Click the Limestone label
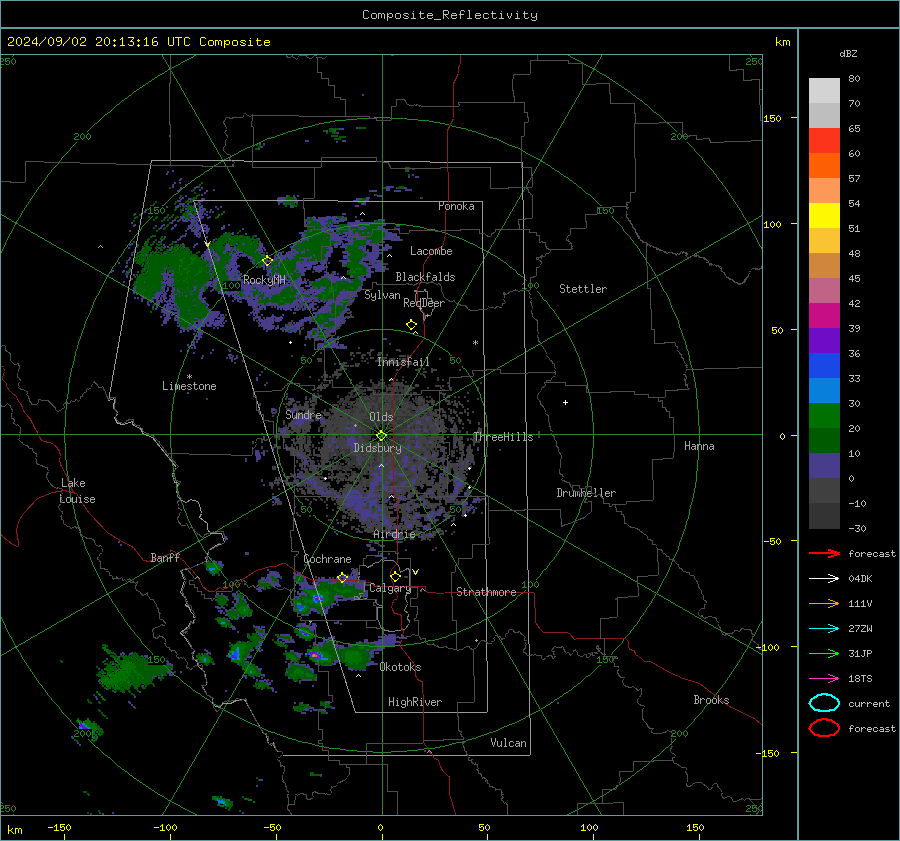 189,386
